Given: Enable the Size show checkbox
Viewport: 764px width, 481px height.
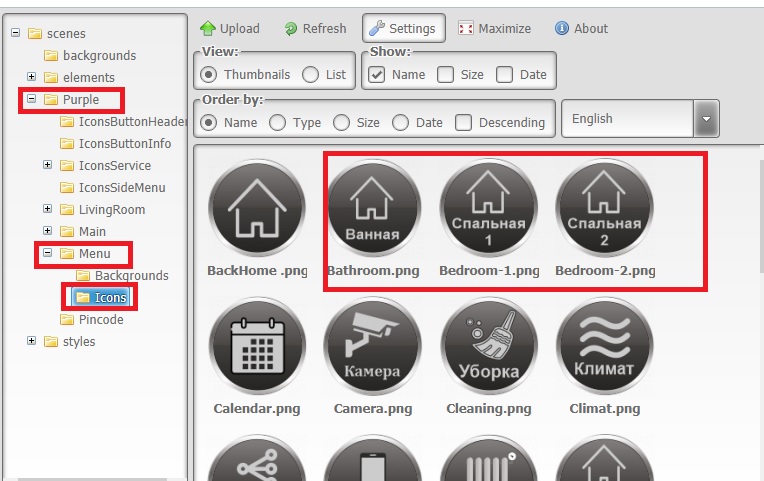Looking at the screenshot, I should (x=445, y=75).
